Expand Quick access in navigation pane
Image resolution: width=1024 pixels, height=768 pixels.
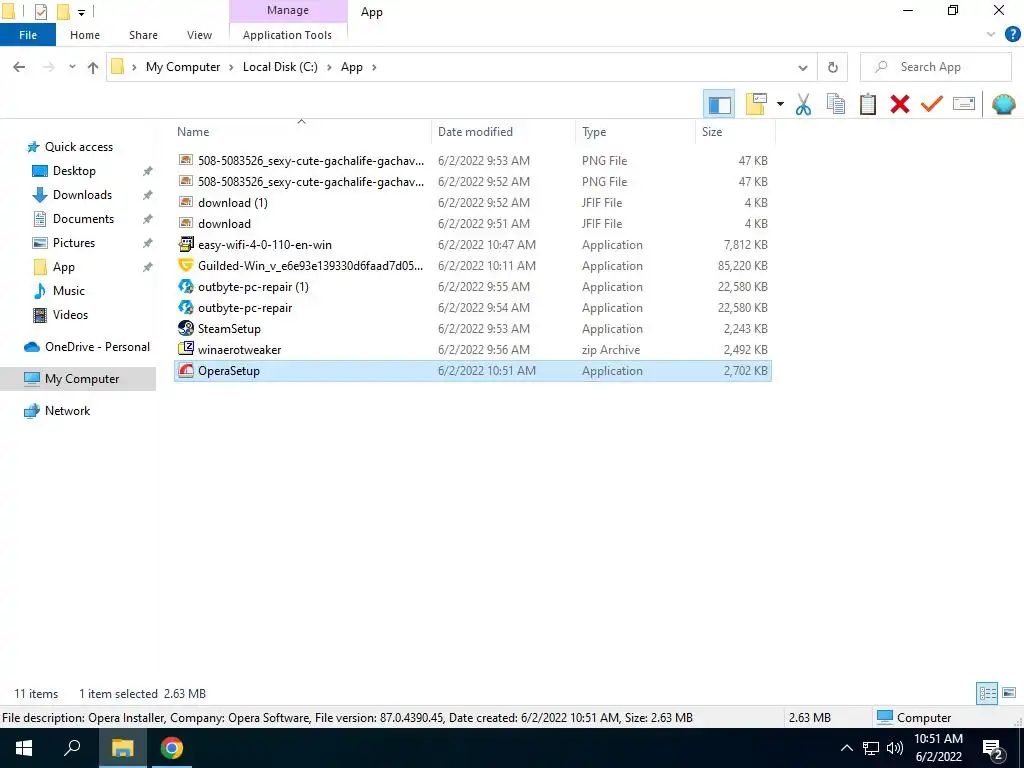tap(78, 147)
